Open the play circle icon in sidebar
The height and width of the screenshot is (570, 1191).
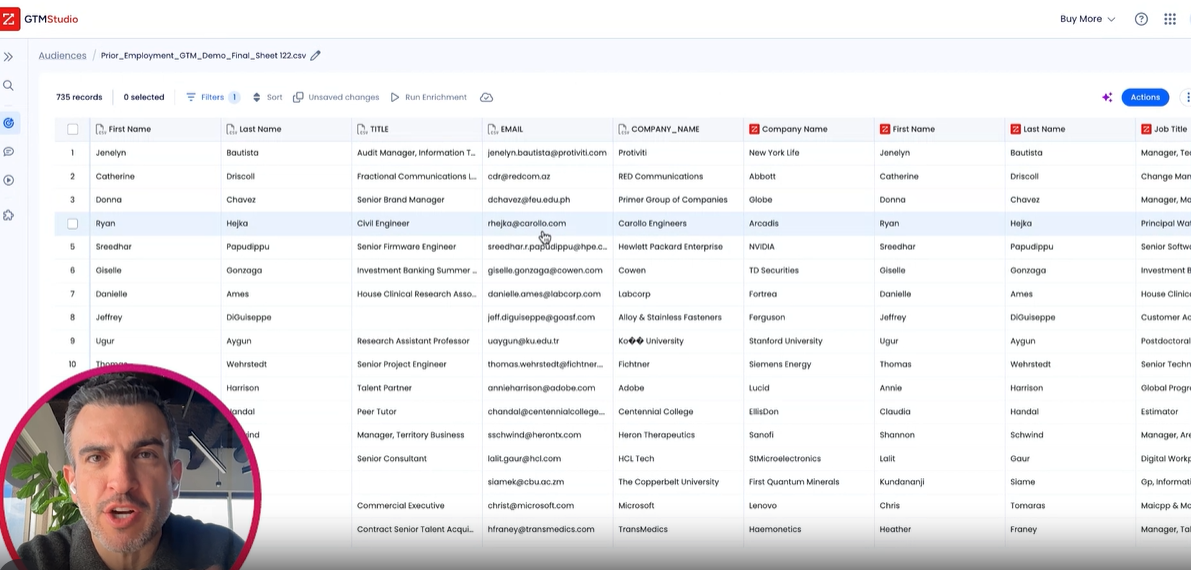8,180
